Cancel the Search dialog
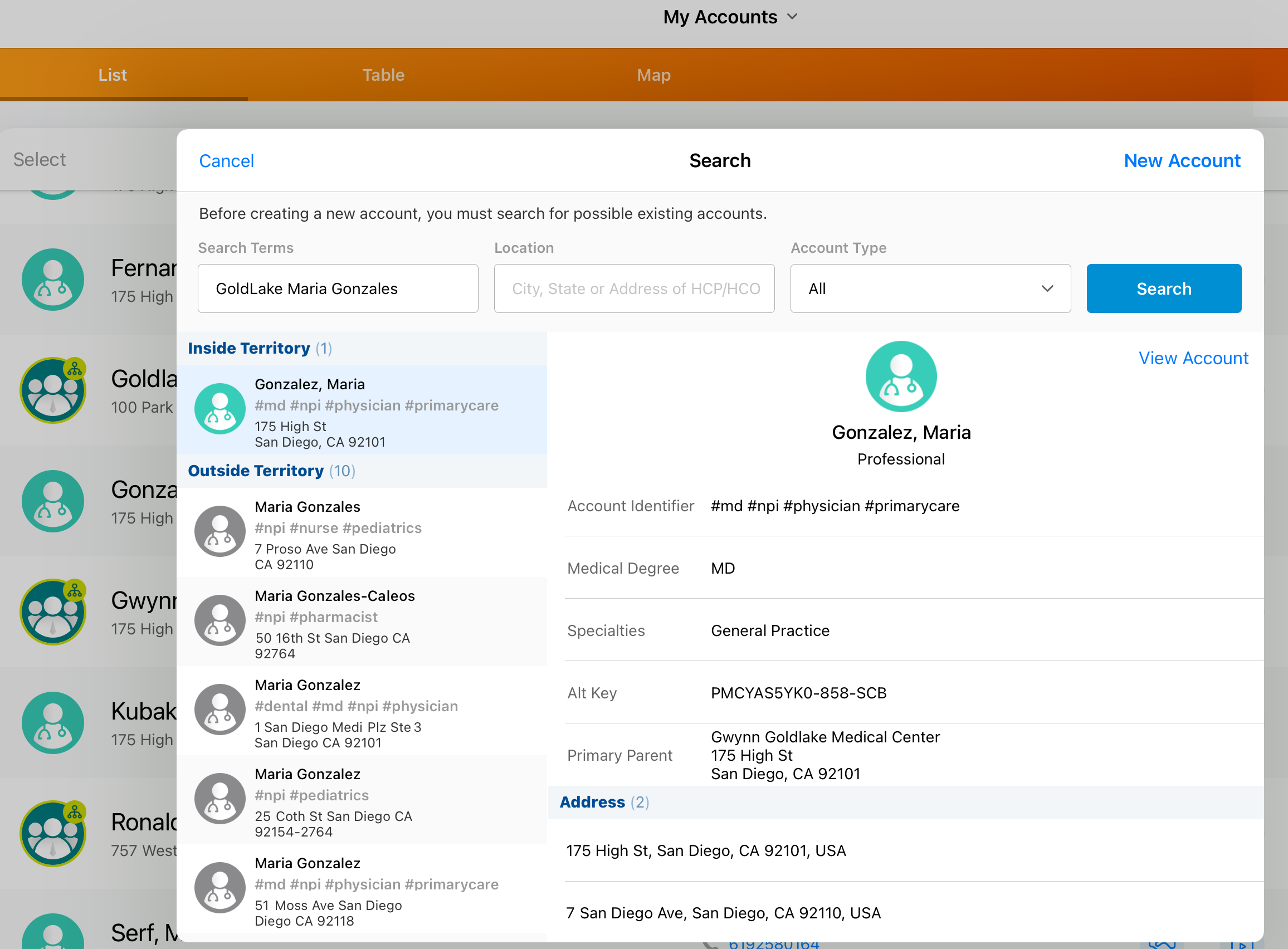The image size is (1288, 949). click(226, 161)
